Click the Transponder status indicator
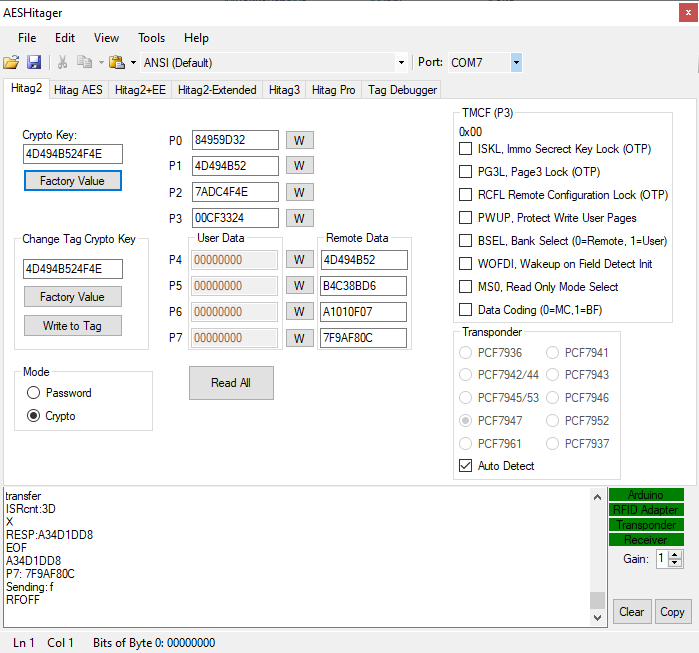 (646, 525)
